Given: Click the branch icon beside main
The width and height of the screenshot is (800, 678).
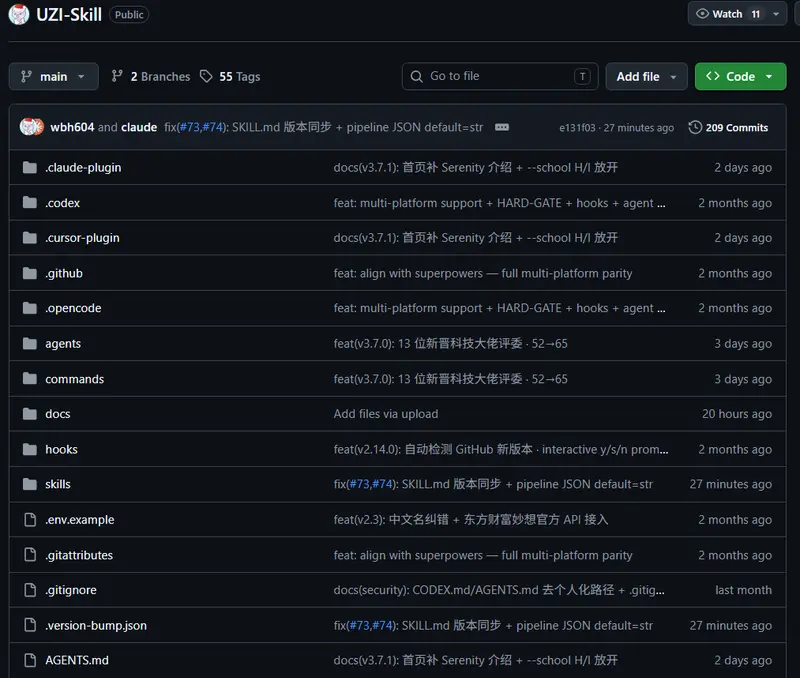Looking at the screenshot, I should coord(26,77).
